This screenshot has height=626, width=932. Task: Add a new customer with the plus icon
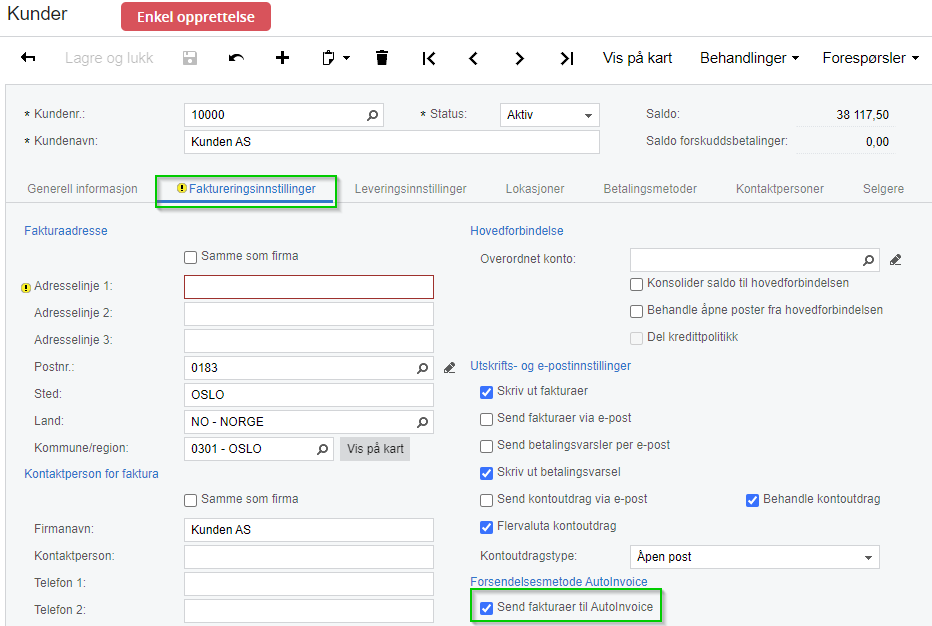pyautogui.click(x=282, y=58)
